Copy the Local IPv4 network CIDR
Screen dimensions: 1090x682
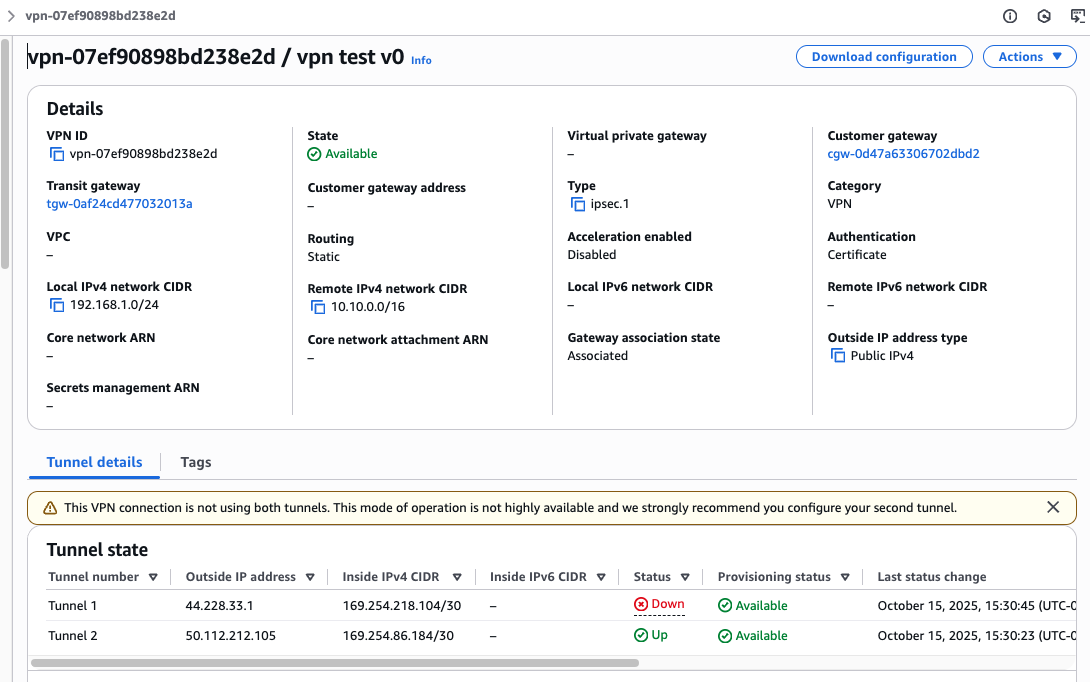[57, 305]
